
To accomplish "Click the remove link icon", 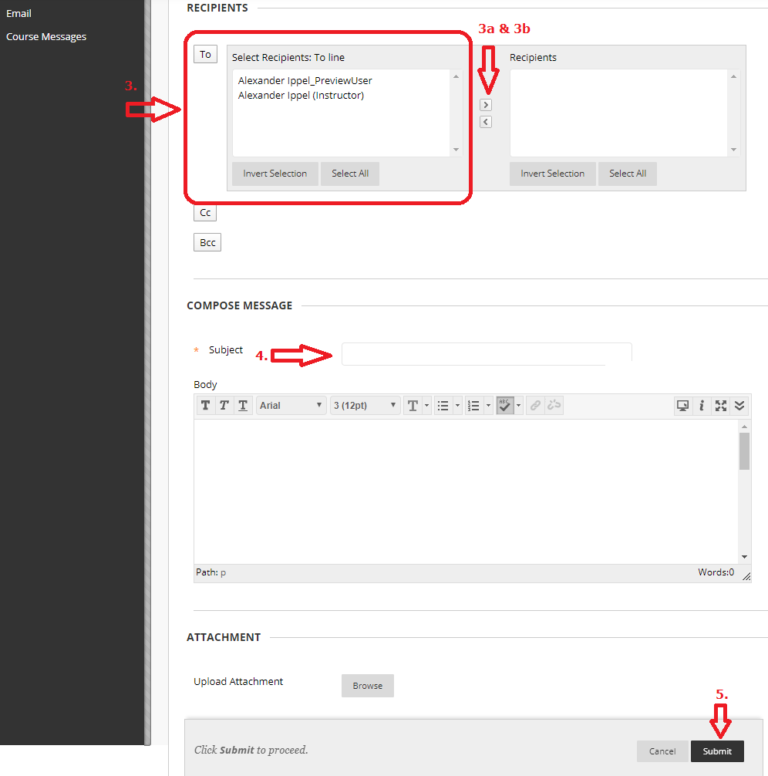I will 554,406.
